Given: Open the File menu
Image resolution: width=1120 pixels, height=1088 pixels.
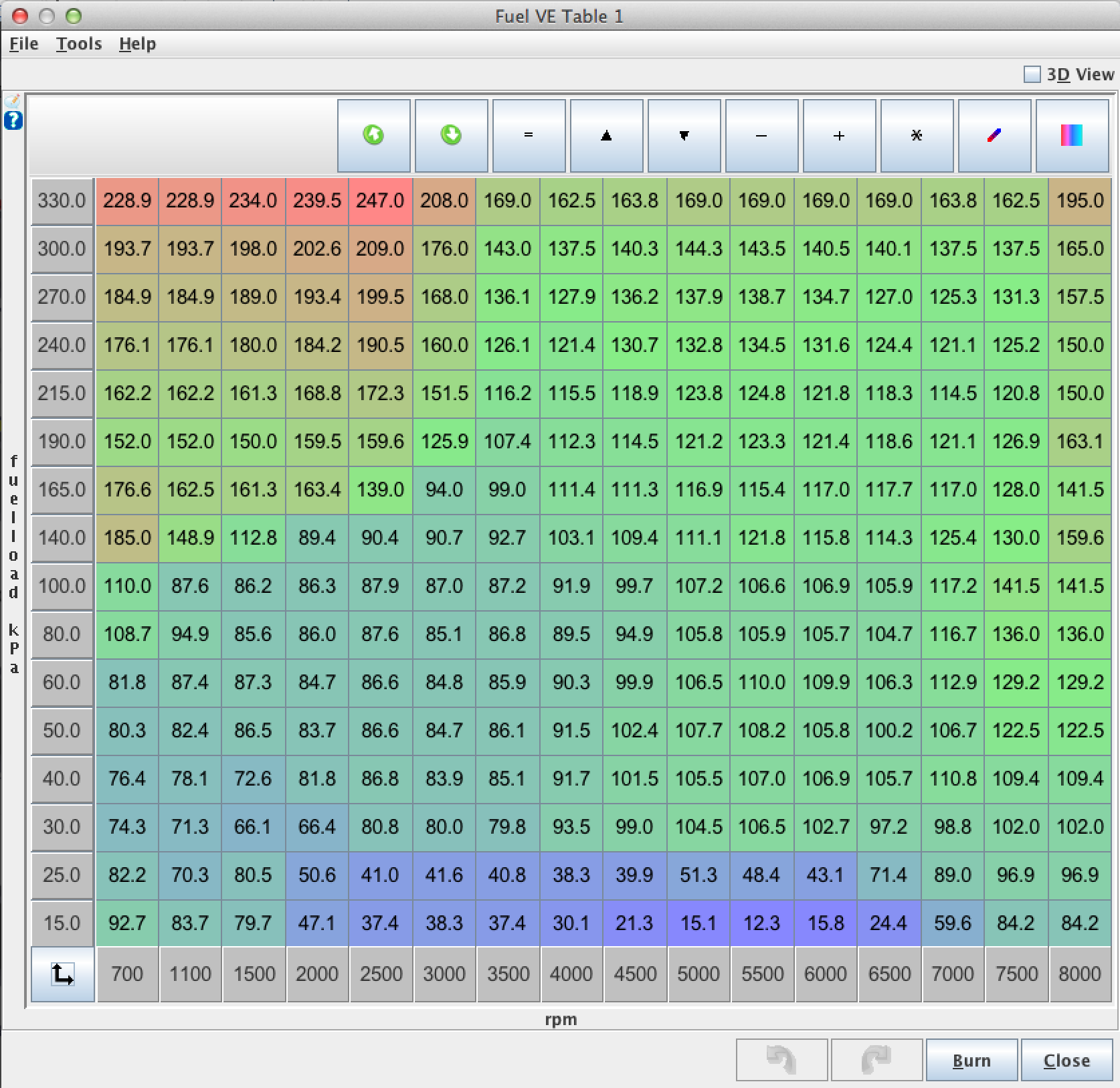Looking at the screenshot, I should pyautogui.click(x=24, y=44).
